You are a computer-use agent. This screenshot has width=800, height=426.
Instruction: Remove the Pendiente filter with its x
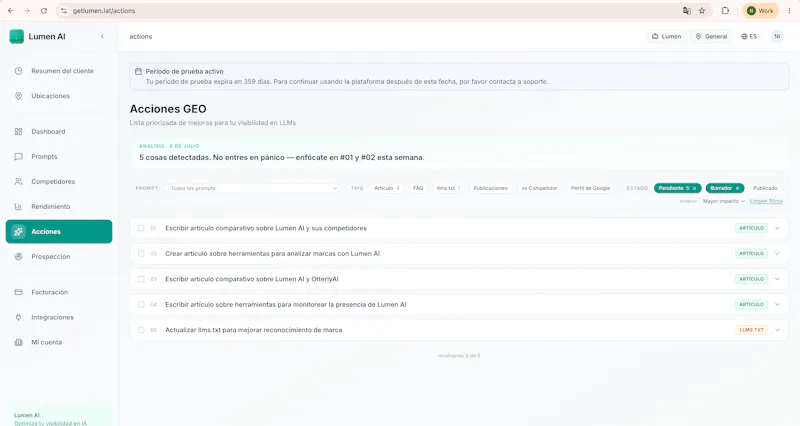coord(694,188)
